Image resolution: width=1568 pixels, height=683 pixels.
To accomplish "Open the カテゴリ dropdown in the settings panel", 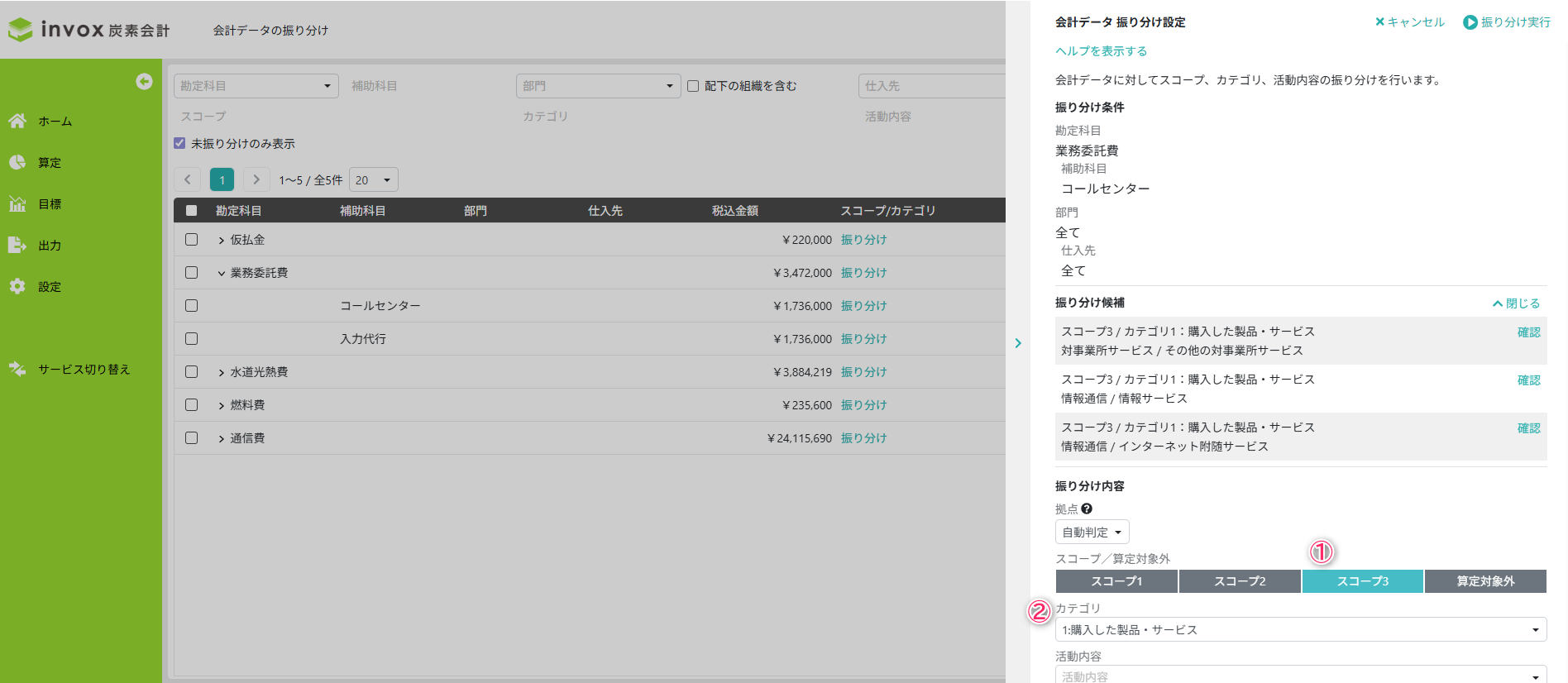I will [1300, 630].
